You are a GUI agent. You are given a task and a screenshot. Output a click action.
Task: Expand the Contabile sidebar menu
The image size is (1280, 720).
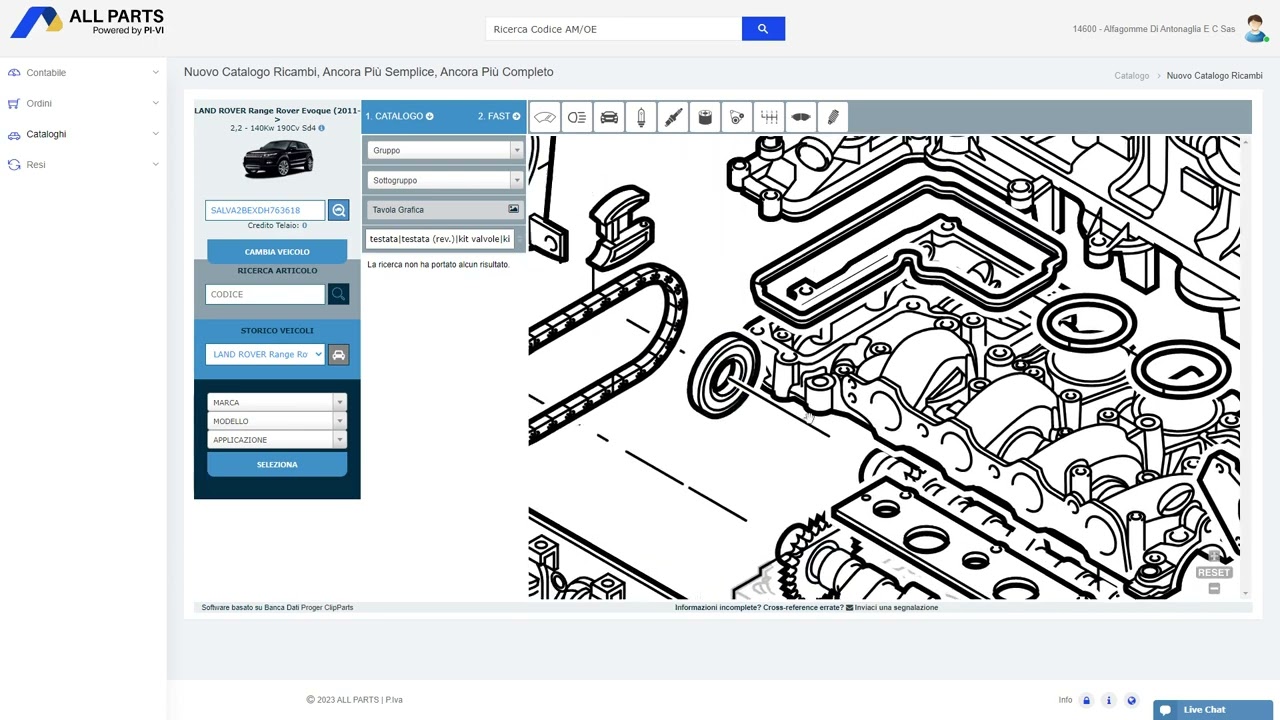click(83, 73)
